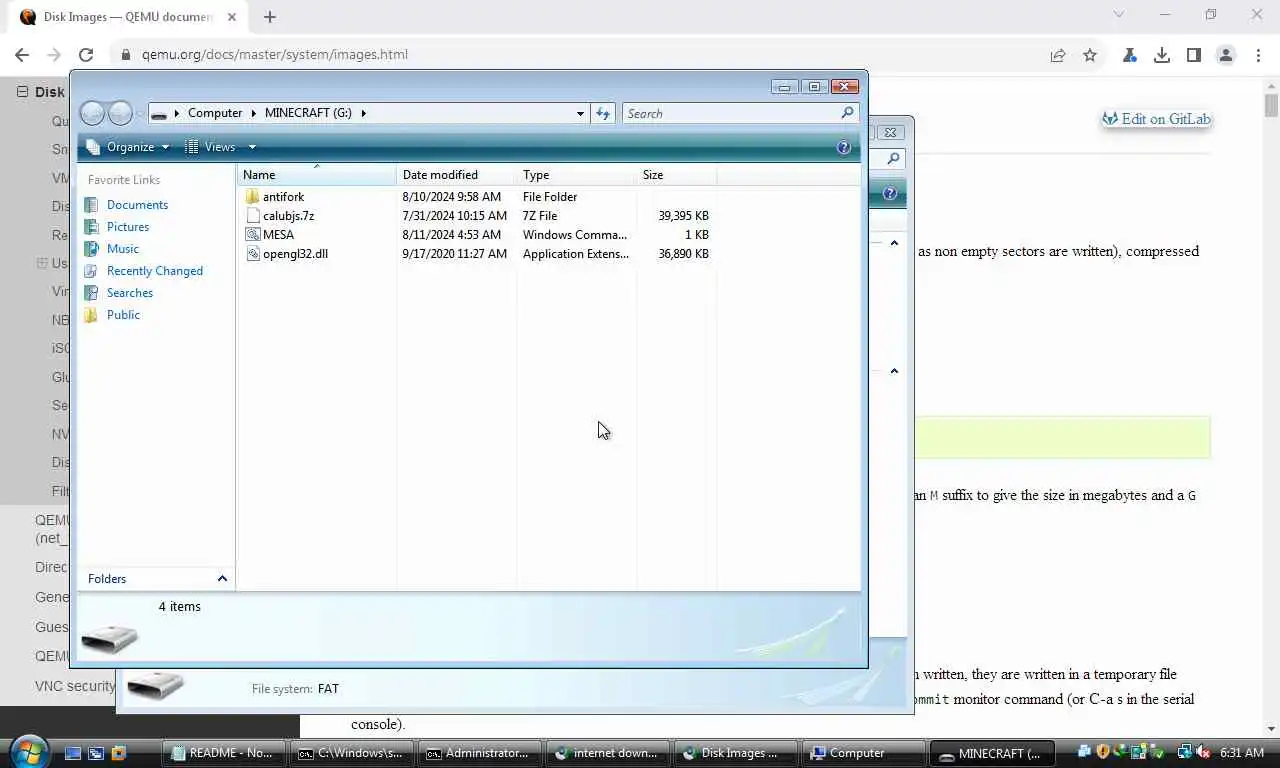This screenshot has height=768, width=1280.
Task: Open Explorer help question-mark icon
Action: point(844,147)
